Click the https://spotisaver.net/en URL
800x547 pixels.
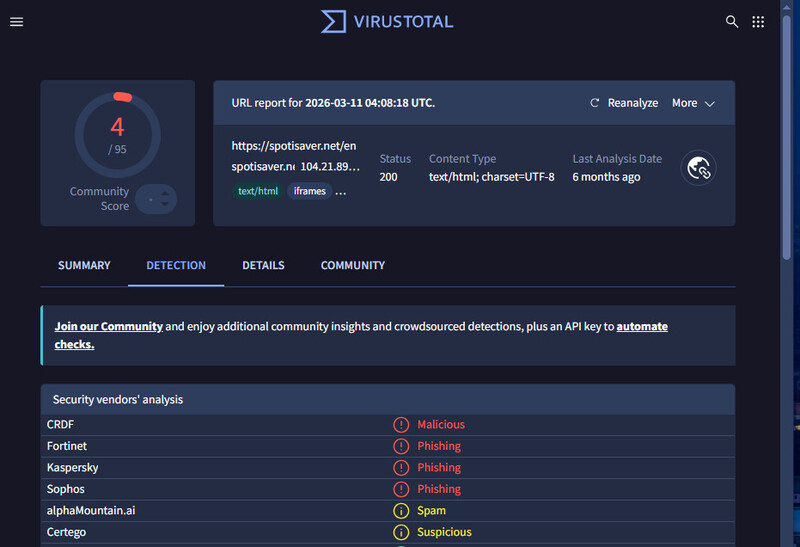(294, 146)
